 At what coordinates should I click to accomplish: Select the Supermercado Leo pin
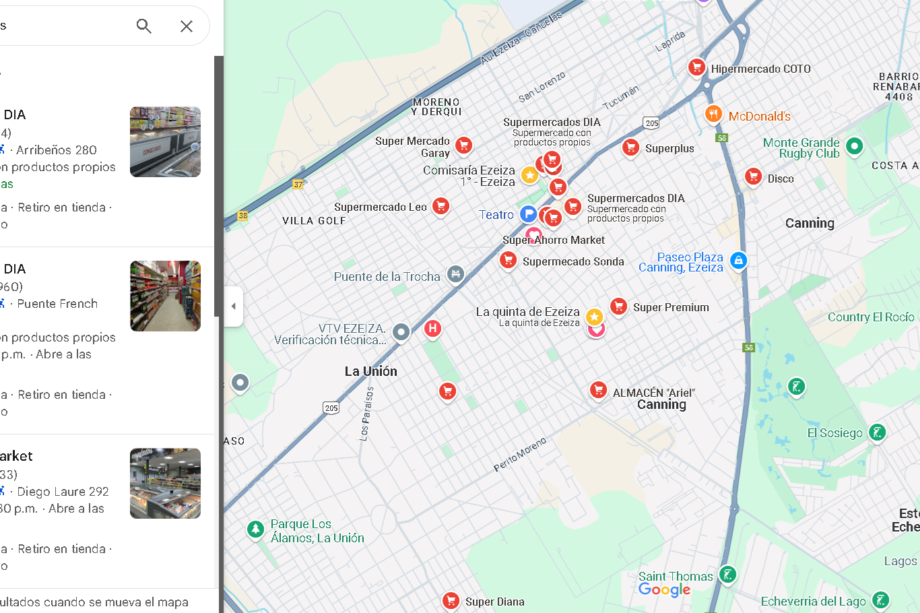441,206
